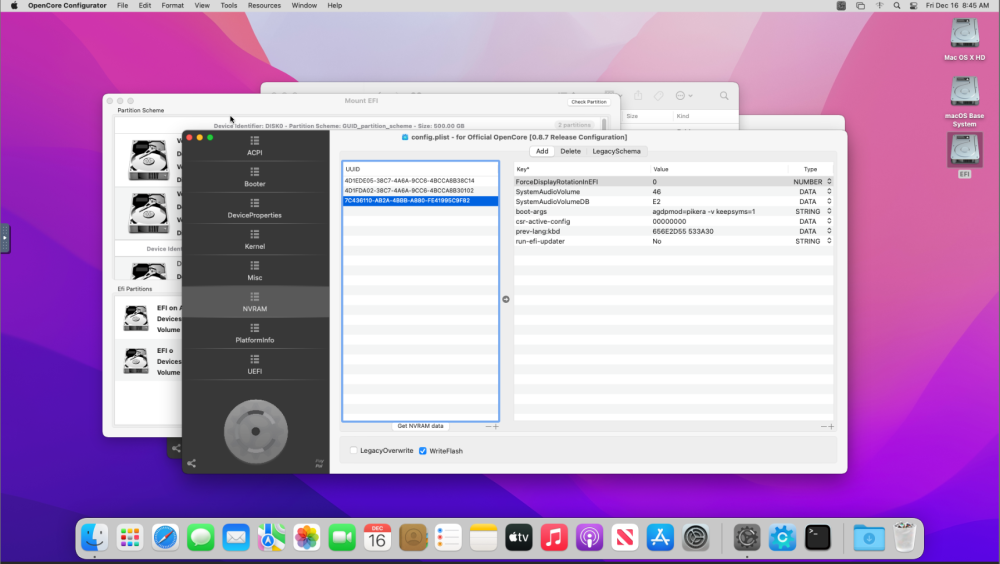Select UUID 4D1EDE05-38C7-4A6A-9CC6-4BCCA8B38C14
The image size is (1000, 564).
(420, 181)
